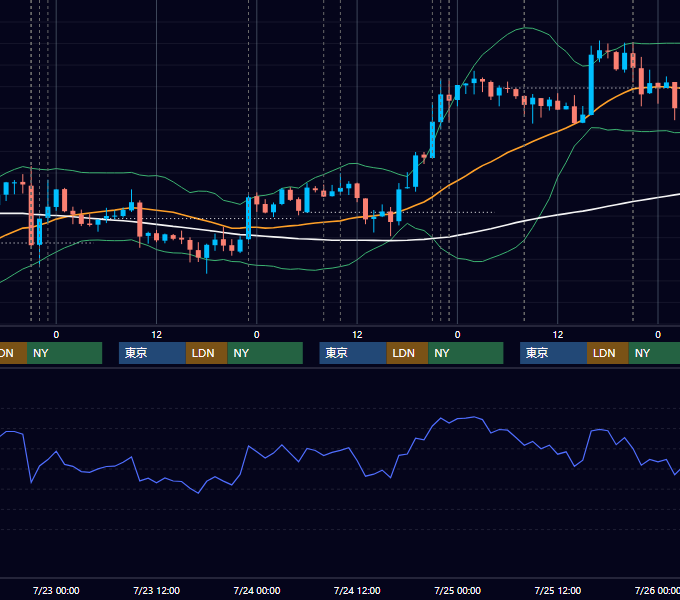Click the NY session bar starting 7/25 evening
Viewport: 680px width, 600px height.
point(654,353)
